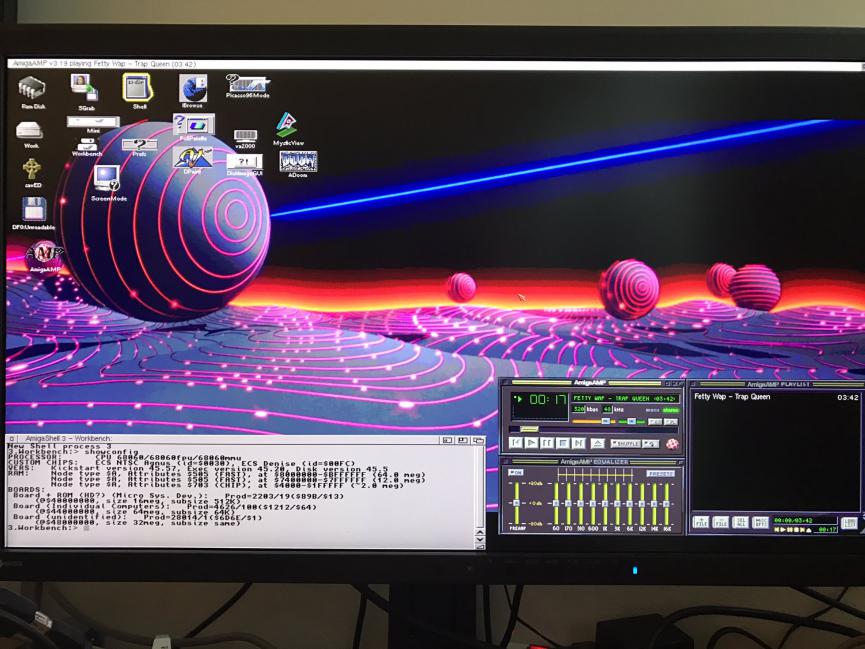Skip to the next track
Screen dimensions: 865x649
579,443
